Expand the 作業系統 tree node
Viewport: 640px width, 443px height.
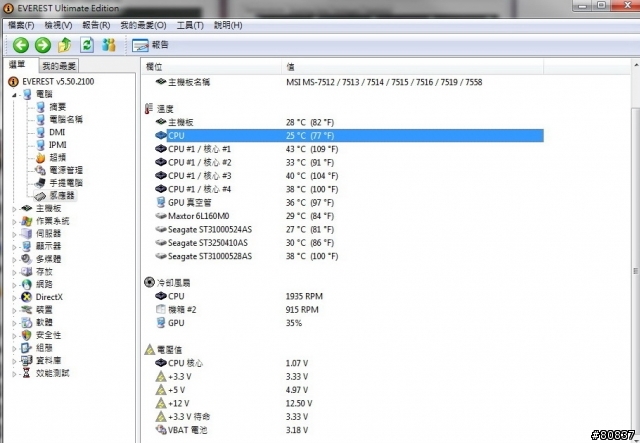pos(14,222)
